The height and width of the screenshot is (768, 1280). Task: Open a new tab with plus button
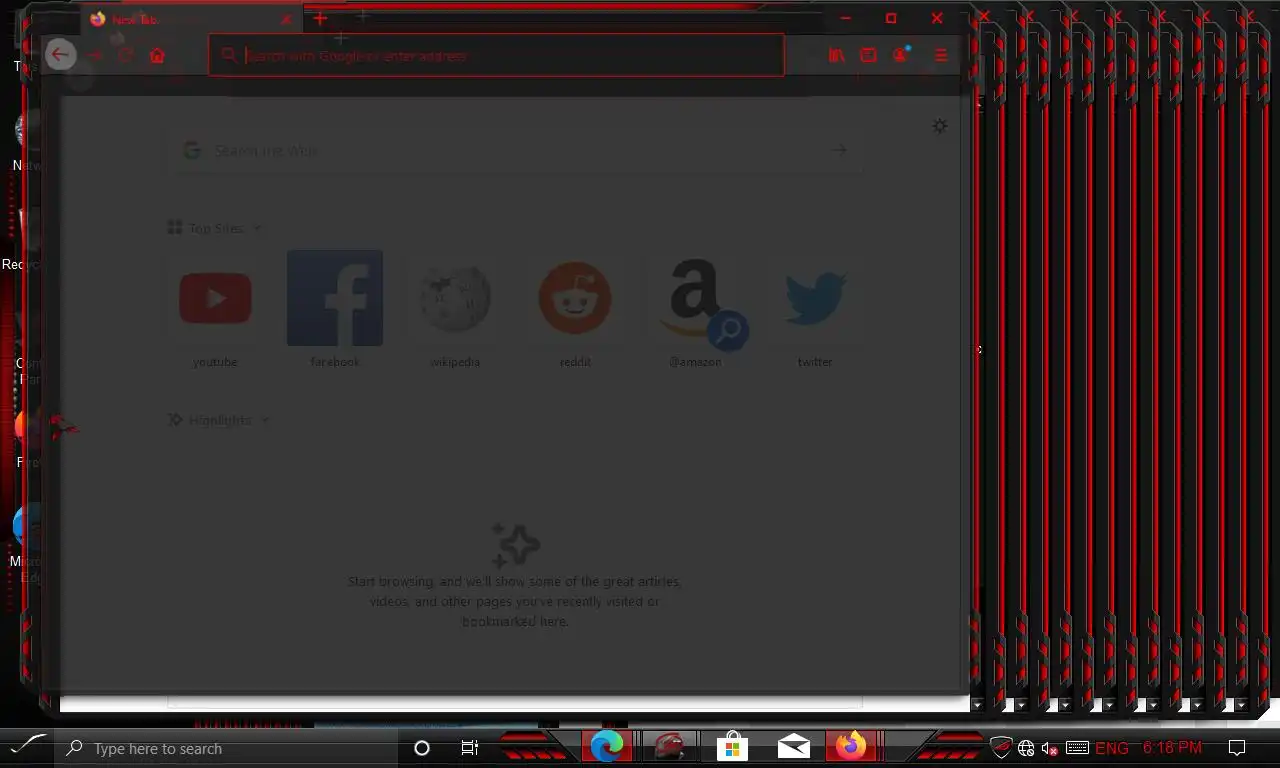pos(320,18)
